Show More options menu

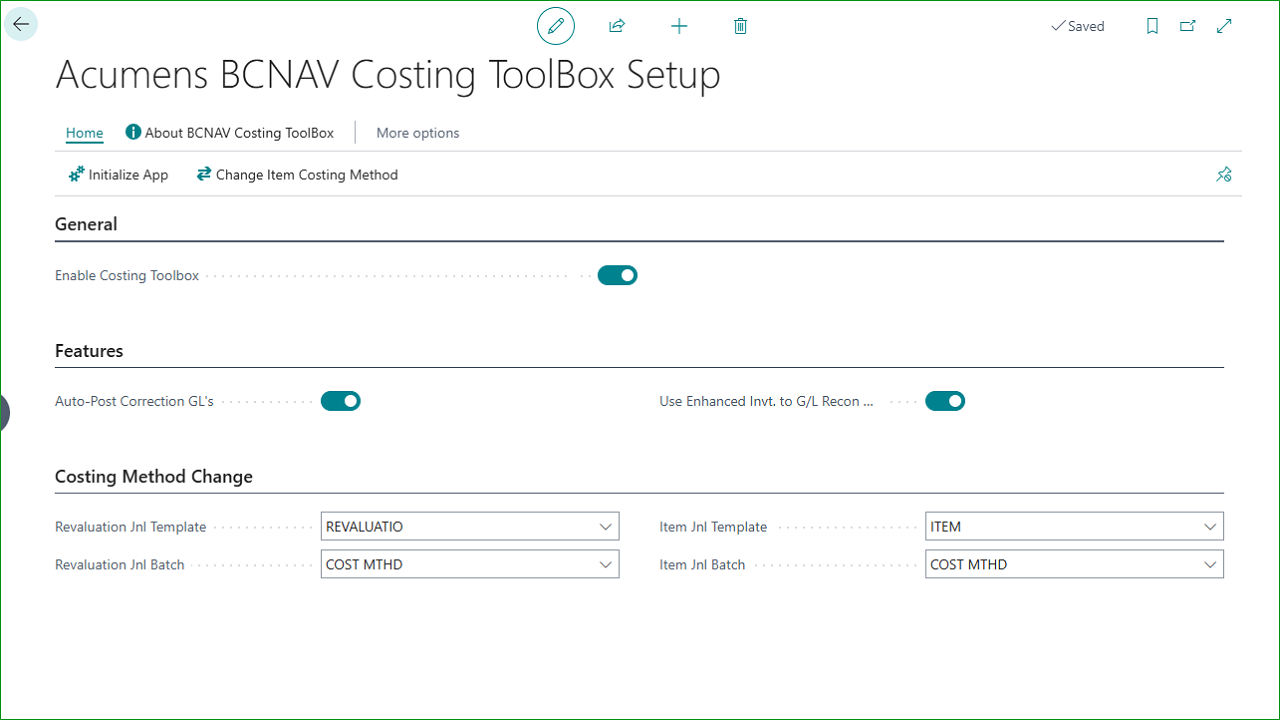click(x=418, y=133)
